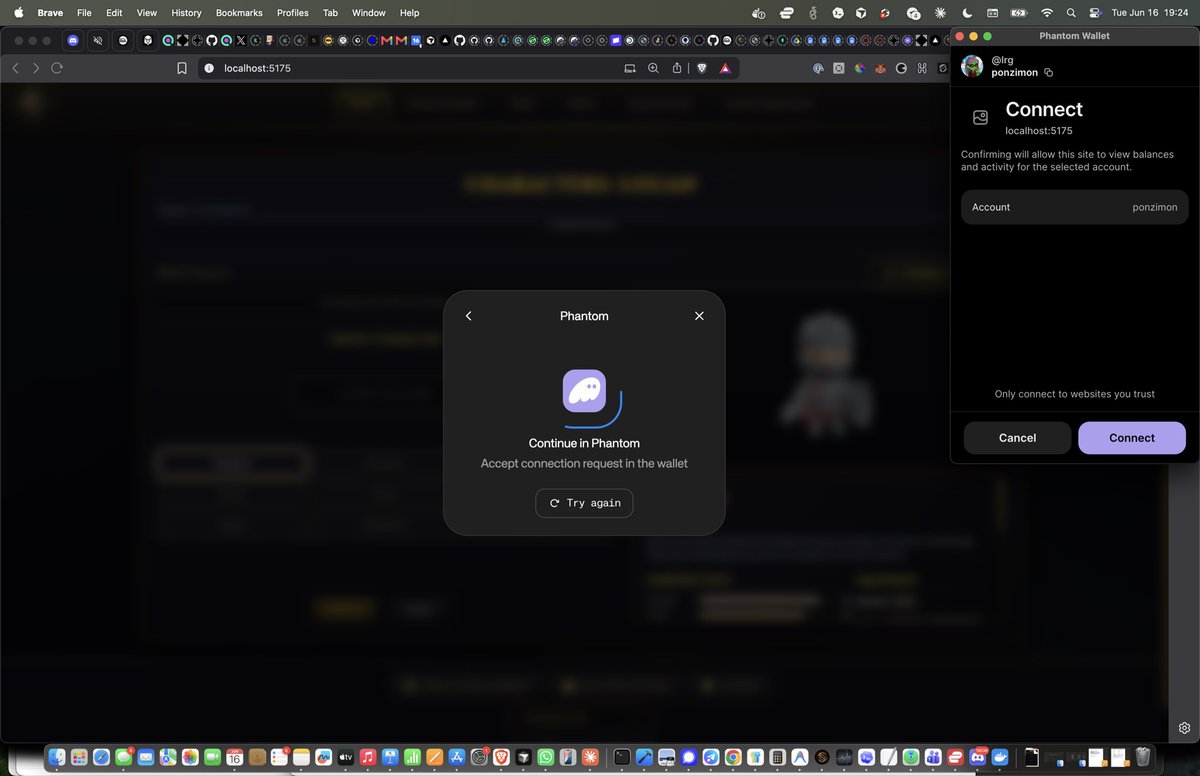Copy the ponzimon address in wallet header
The width and height of the screenshot is (1200, 776).
1048,73
